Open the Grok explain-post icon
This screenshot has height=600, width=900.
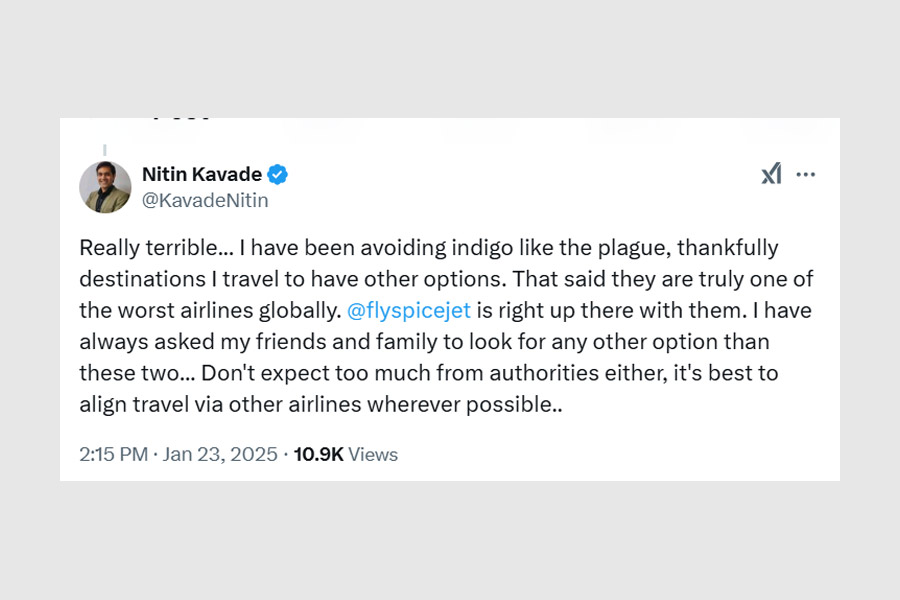pos(771,175)
